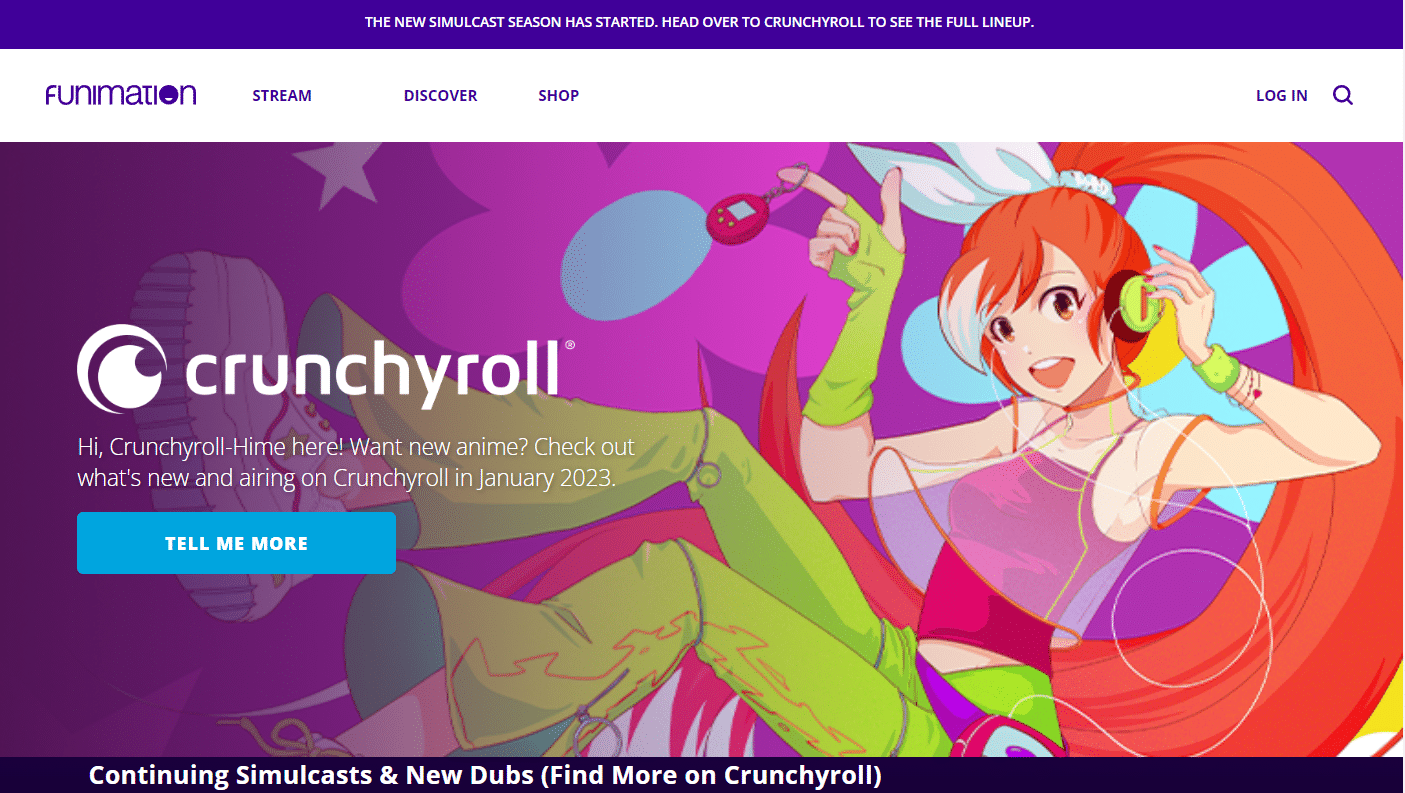1405x793 pixels.
Task: Click the Tell Me More button
Action: 236,543
